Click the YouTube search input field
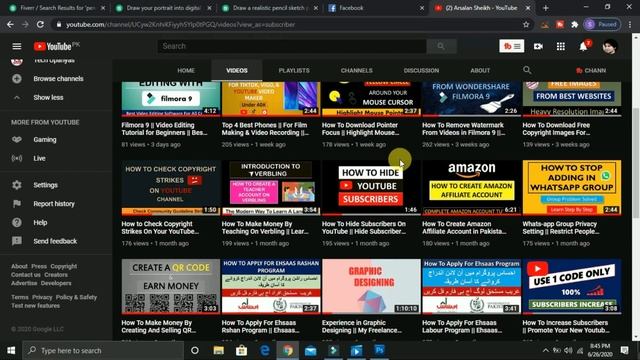Screen dimensions: 640x360 [292, 46]
